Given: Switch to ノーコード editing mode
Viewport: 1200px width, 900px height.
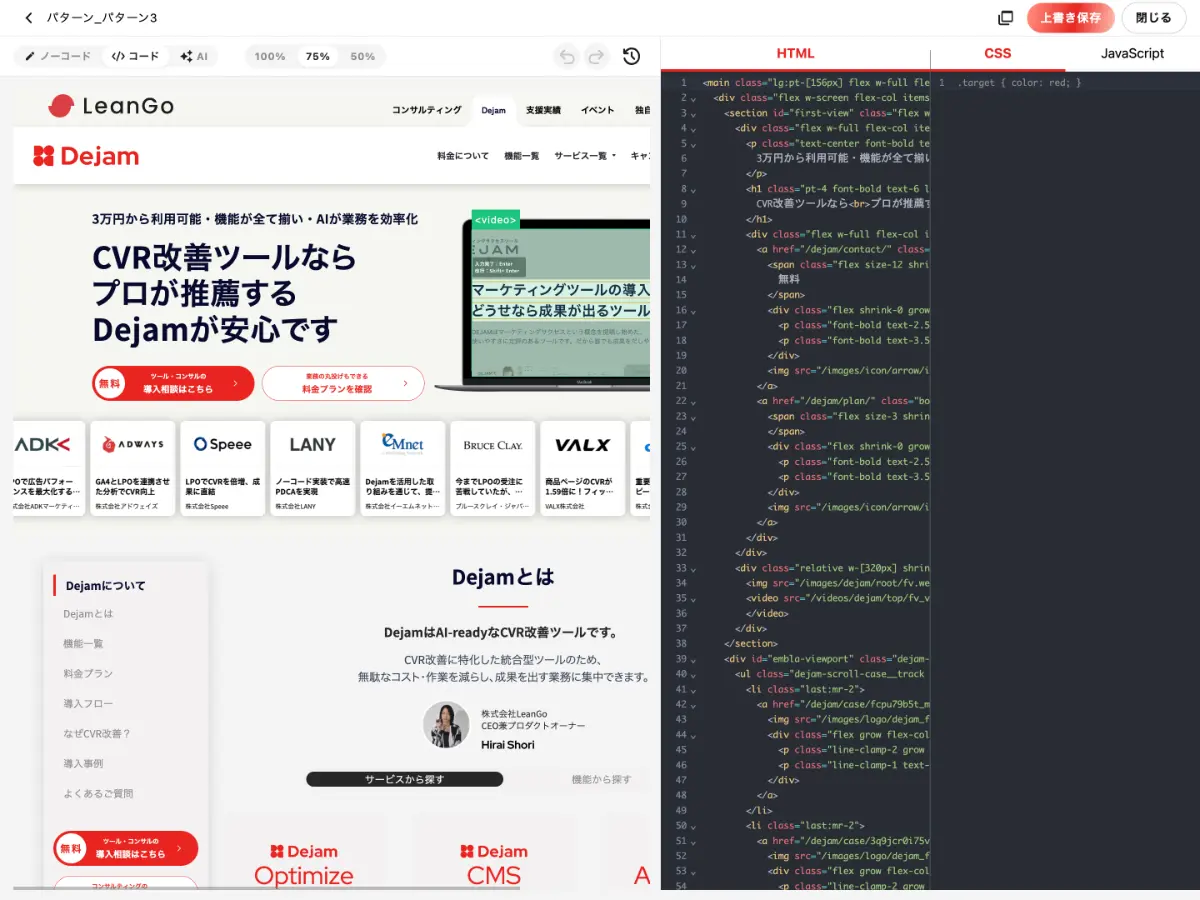Looking at the screenshot, I should pos(58,57).
